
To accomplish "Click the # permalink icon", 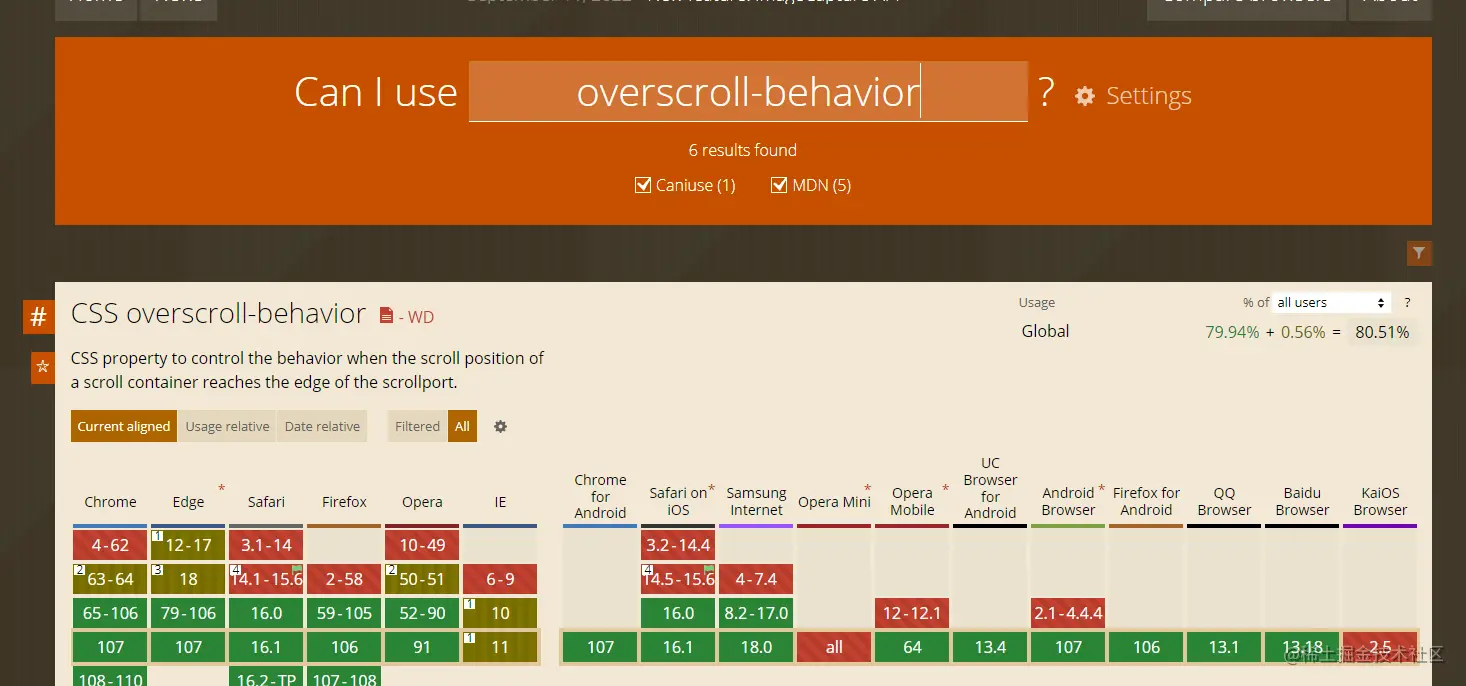I will pyautogui.click(x=39, y=317).
